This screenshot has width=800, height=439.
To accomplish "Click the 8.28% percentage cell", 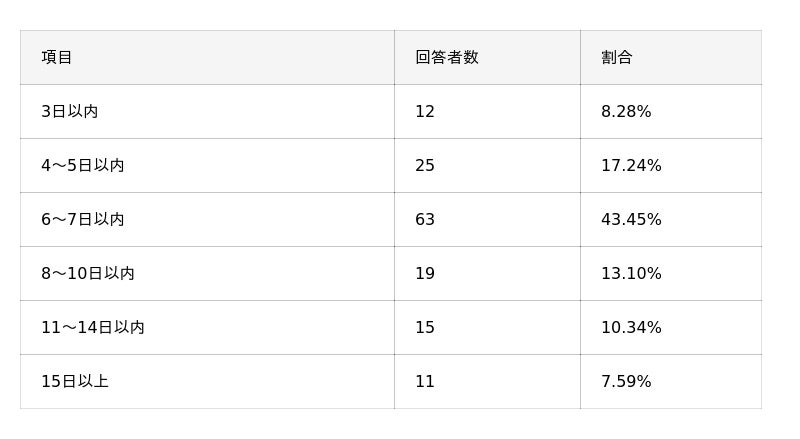I will point(626,112).
